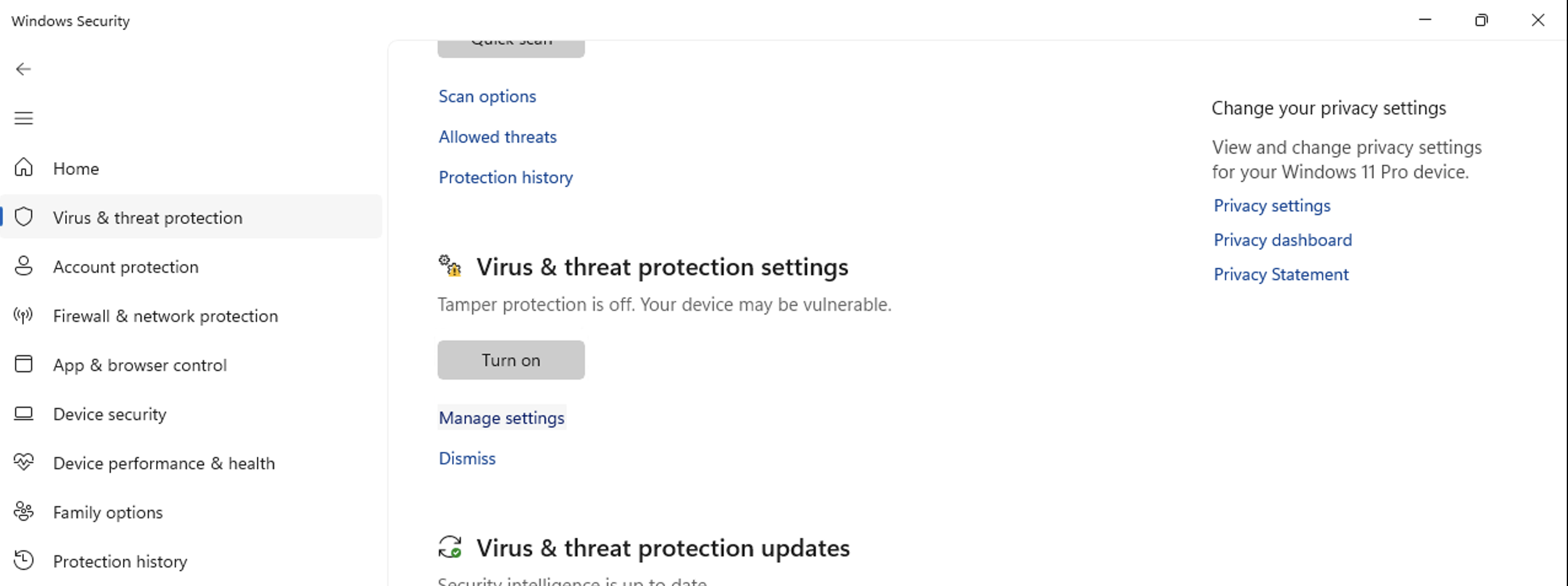Click the Account protection person icon

pyautogui.click(x=23, y=266)
